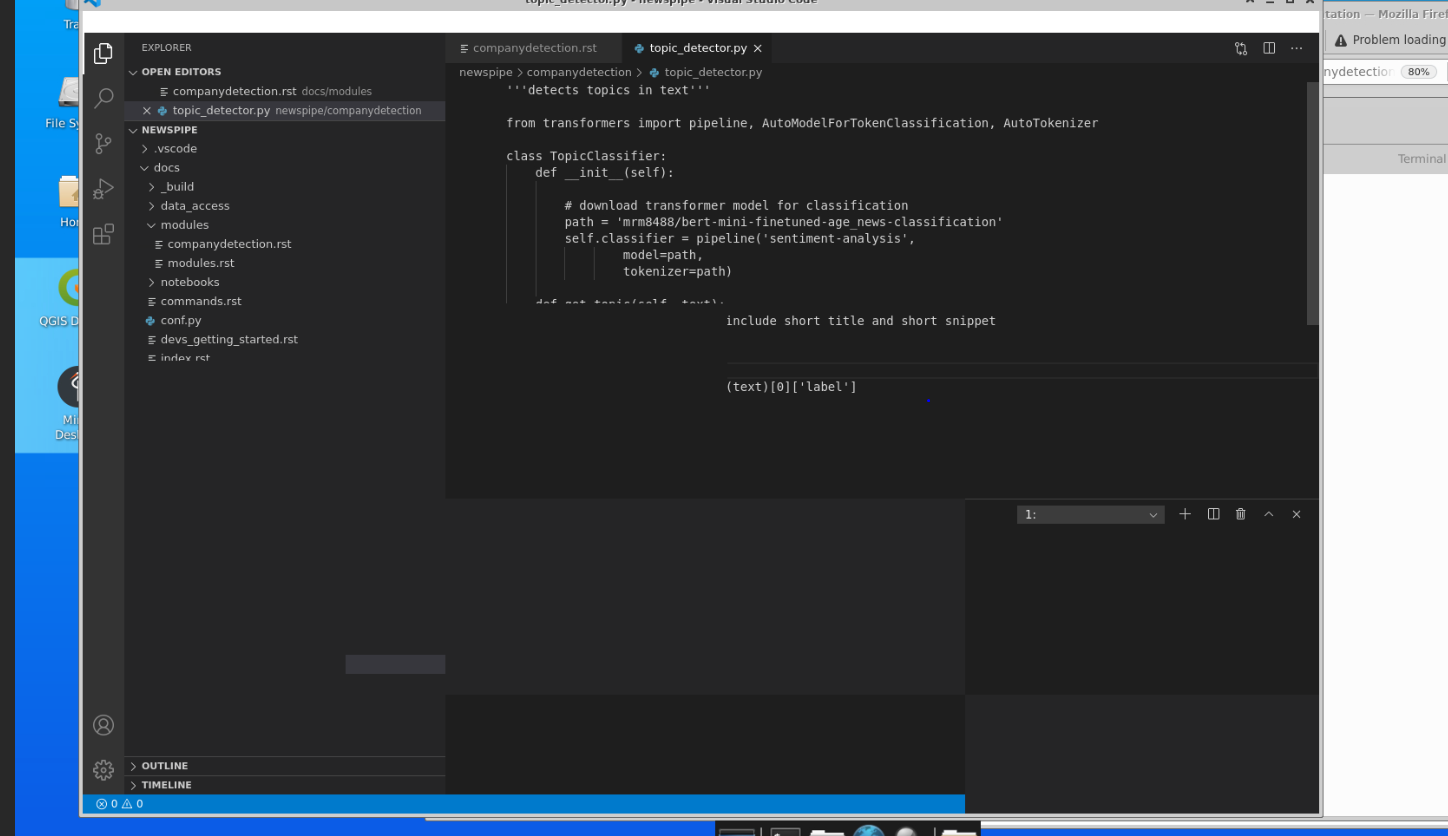This screenshot has width=1448, height=836.
Task: Create a new terminal with the plus icon
Action: point(1185,514)
